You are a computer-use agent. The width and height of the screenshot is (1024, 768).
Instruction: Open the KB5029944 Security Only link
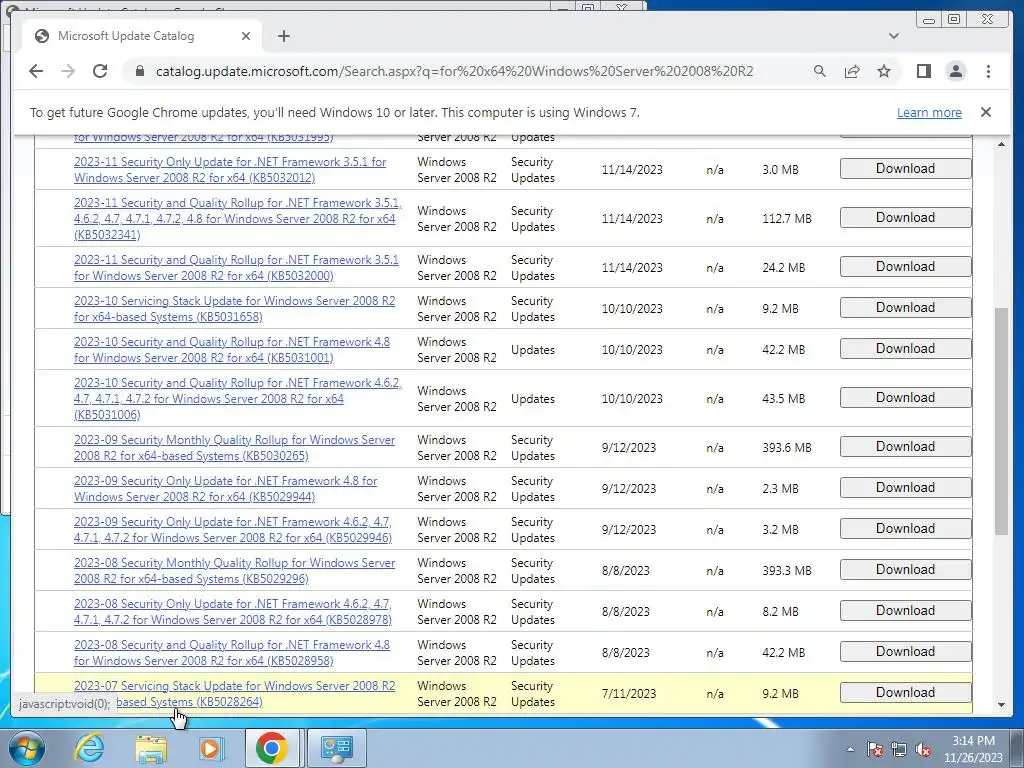(x=225, y=489)
